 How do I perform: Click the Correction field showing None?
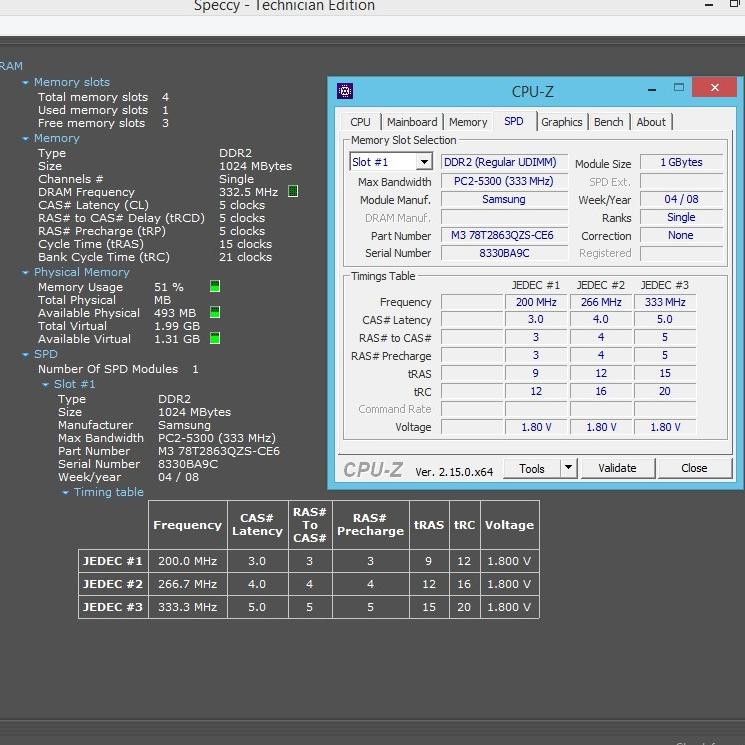681,235
